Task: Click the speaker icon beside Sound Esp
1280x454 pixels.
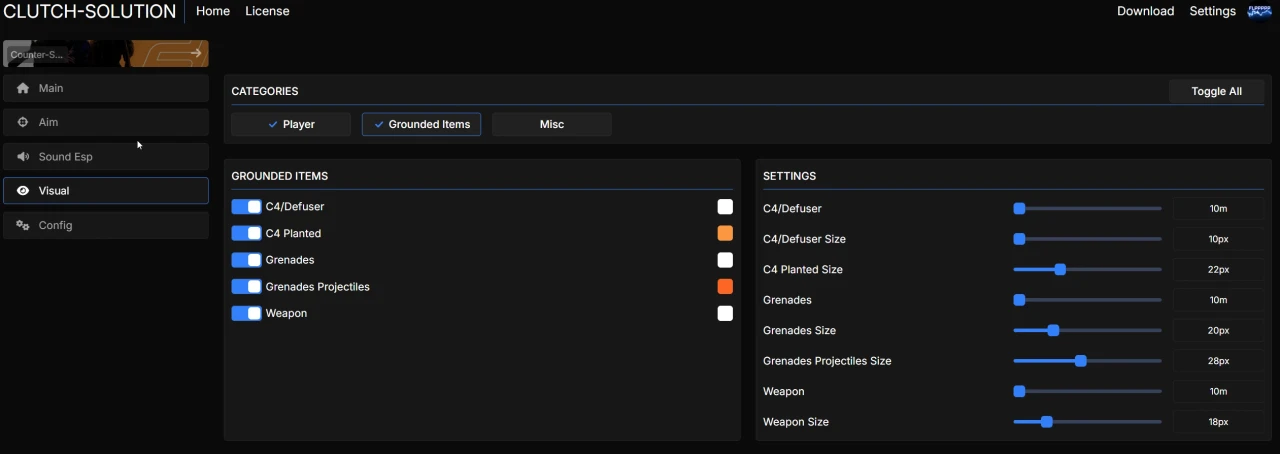Action: pyautogui.click(x=23, y=157)
